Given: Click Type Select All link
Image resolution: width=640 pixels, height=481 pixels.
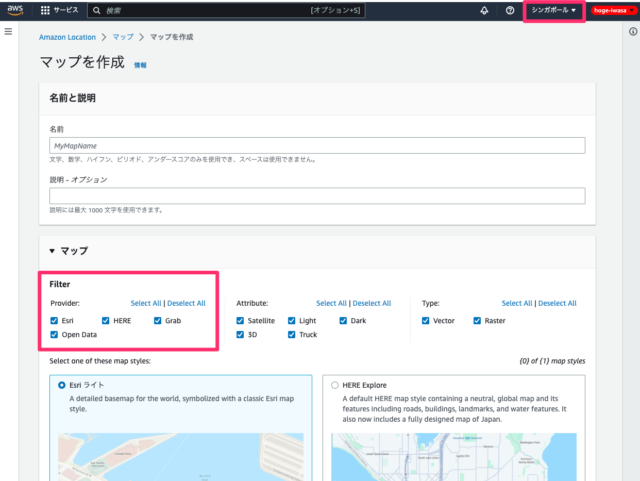Looking at the screenshot, I should tap(517, 303).
